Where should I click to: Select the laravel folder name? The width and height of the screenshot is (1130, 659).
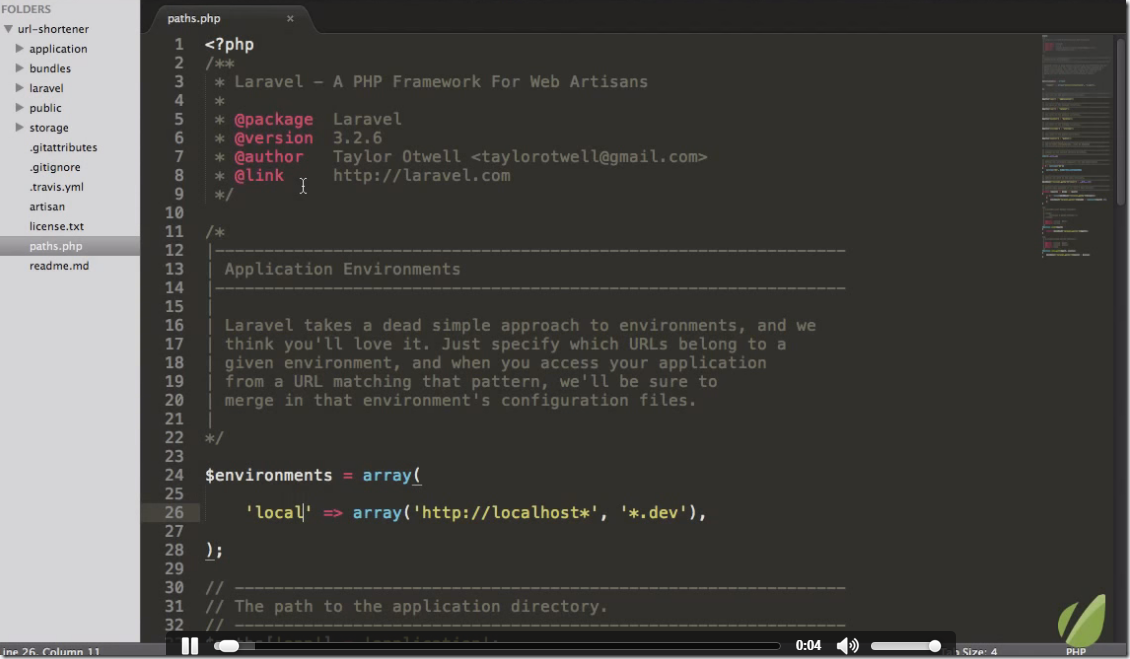(46, 88)
